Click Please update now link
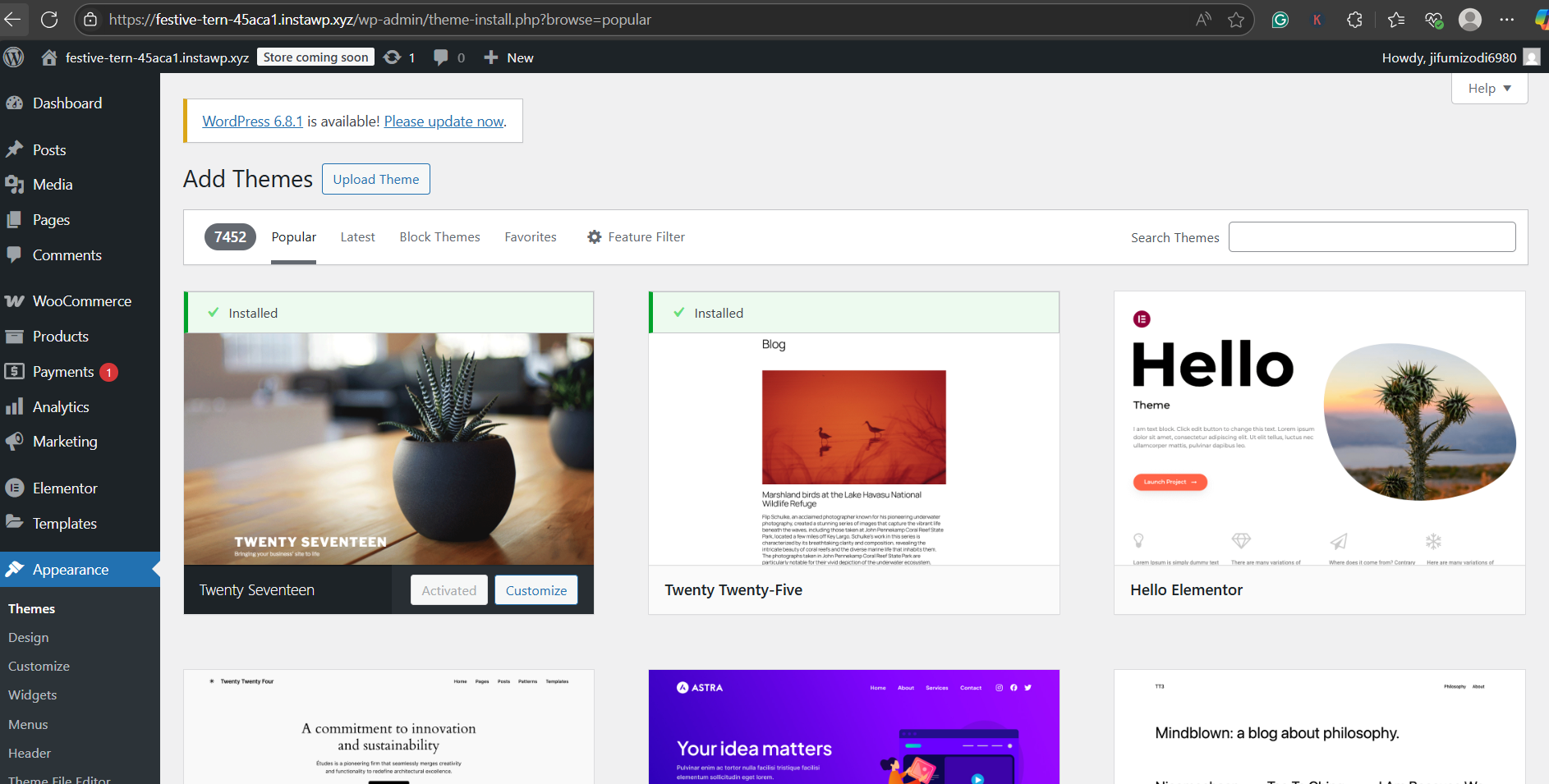The width and height of the screenshot is (1549, 784). click(444, 121)
